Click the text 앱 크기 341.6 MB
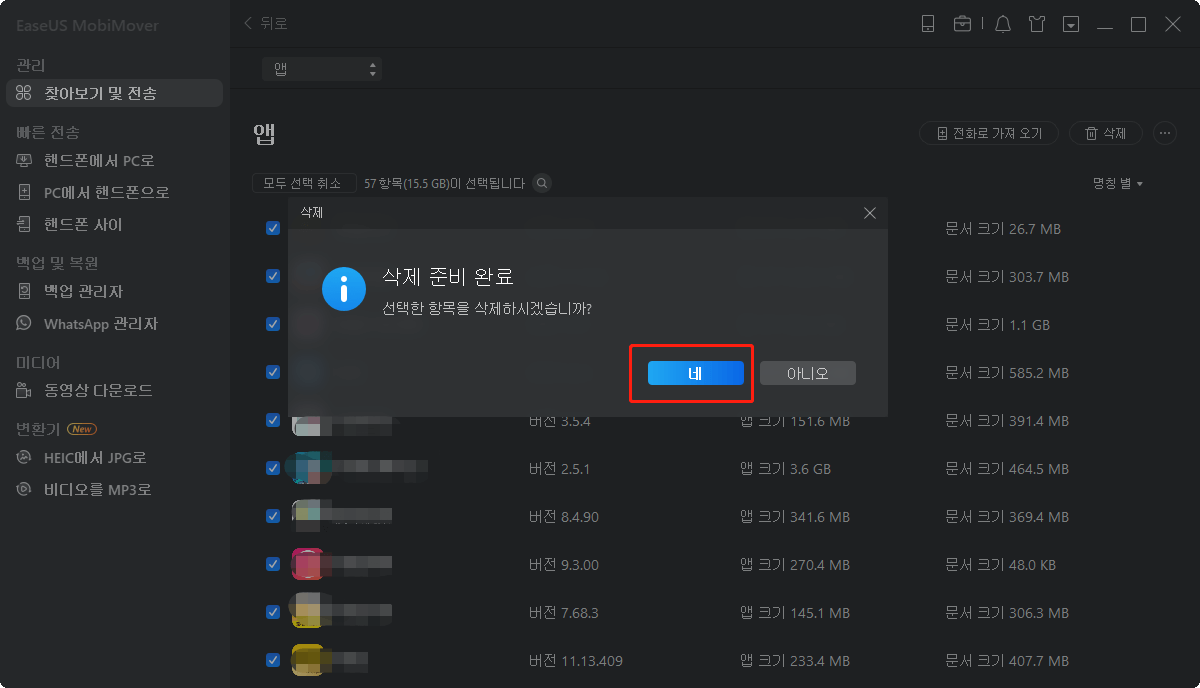The height and width of the screenshot is (688, 1200). coord(795,517)
